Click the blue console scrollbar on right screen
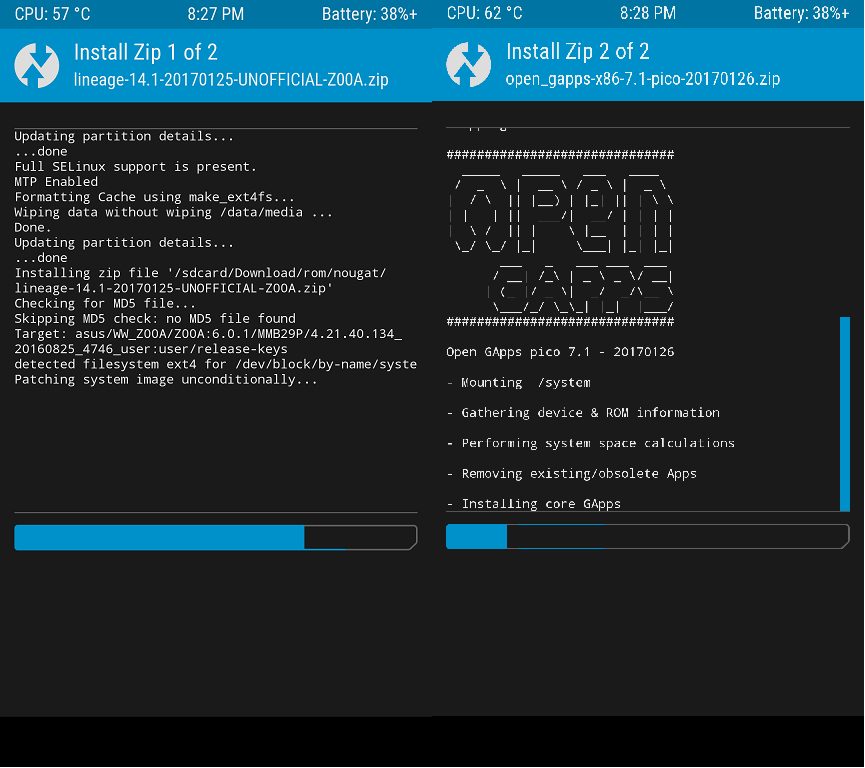865x768 pixels. (x=845, y=414)
